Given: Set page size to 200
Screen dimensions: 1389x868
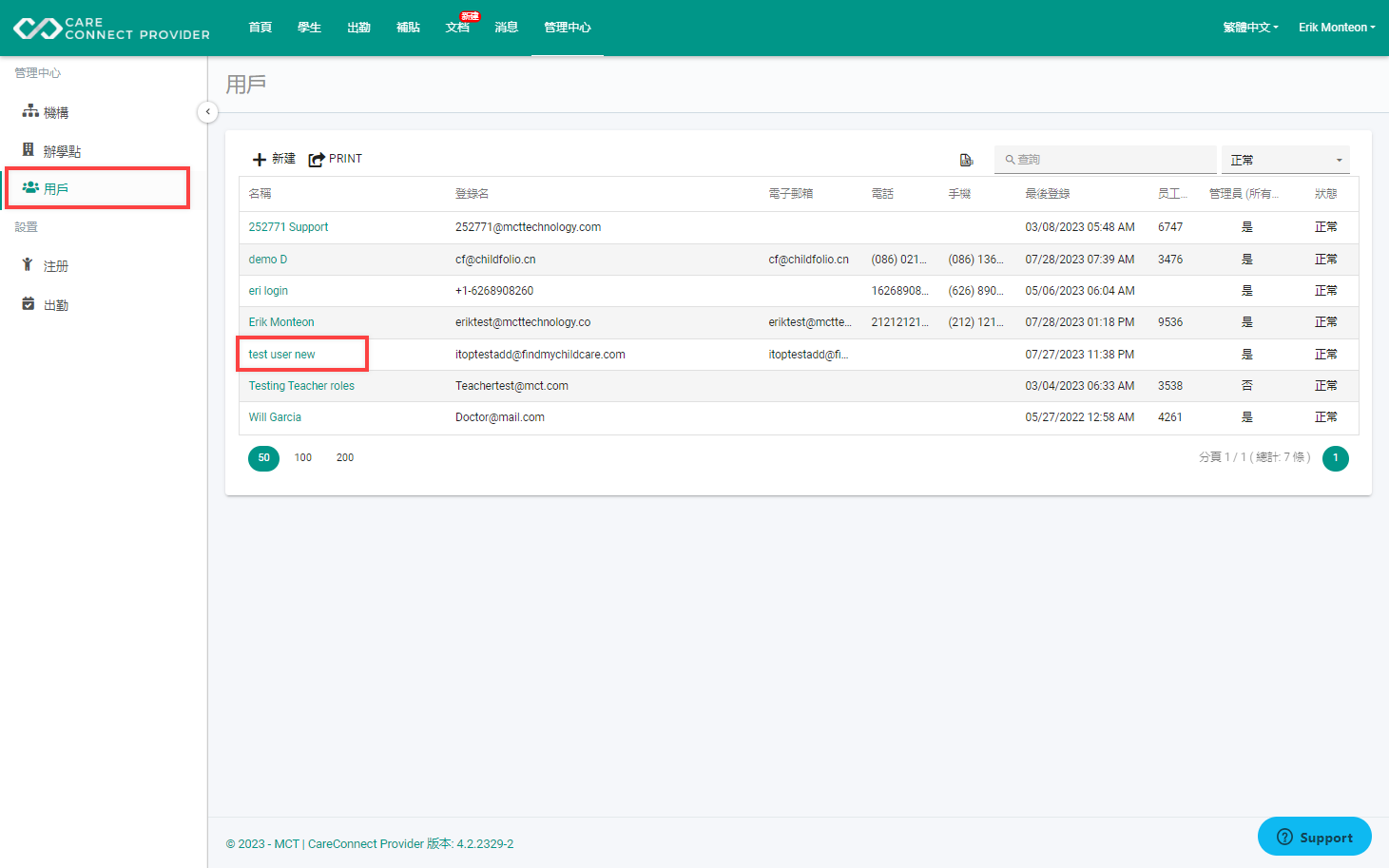Looking at the screenshot, I should pos(345,458).
